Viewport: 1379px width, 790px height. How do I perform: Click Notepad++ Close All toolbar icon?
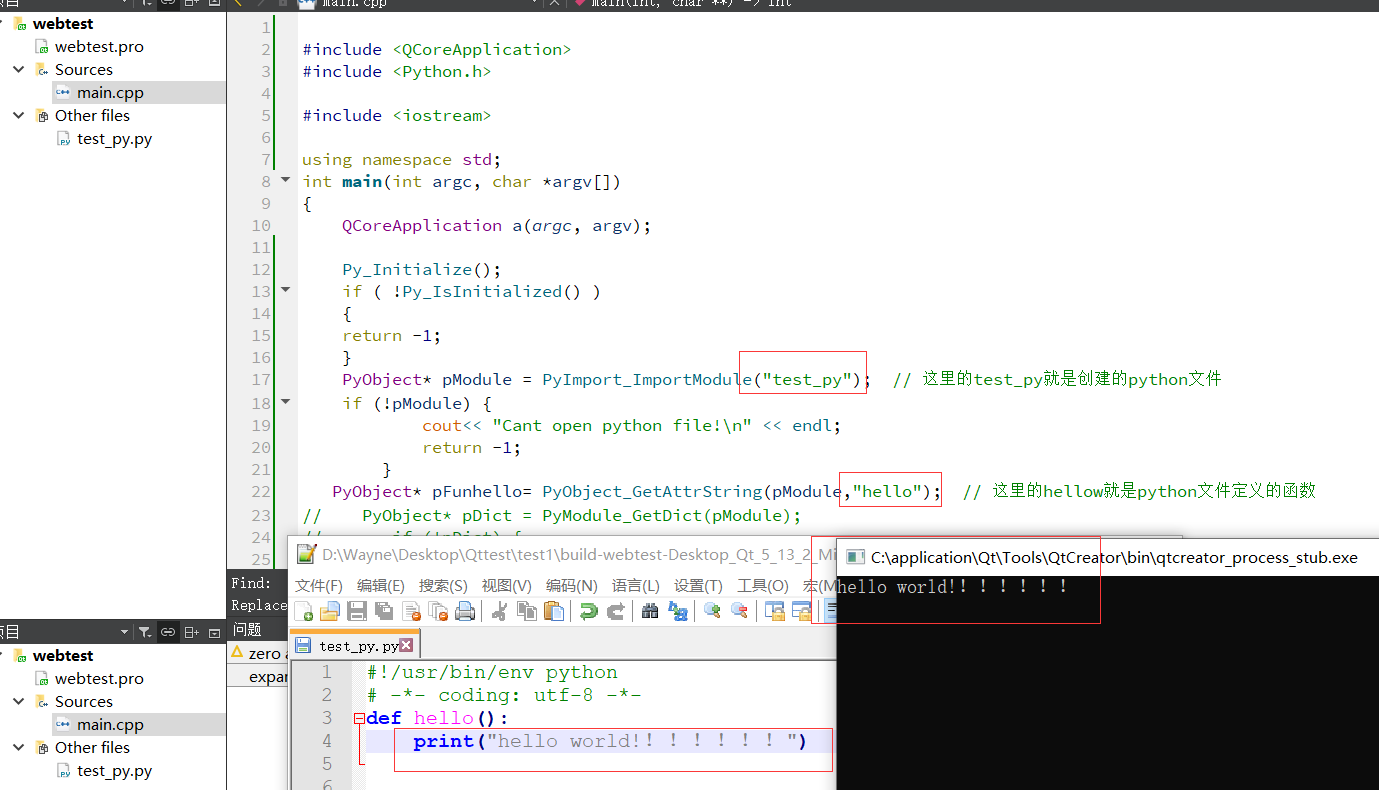tap(438, 611)
